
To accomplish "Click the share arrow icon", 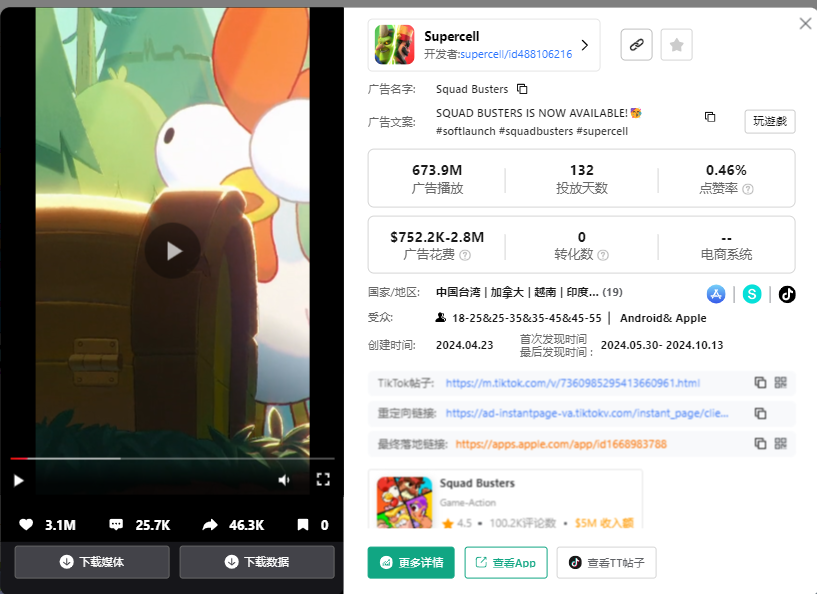I will pyautogui.click(x=210, y=525).
